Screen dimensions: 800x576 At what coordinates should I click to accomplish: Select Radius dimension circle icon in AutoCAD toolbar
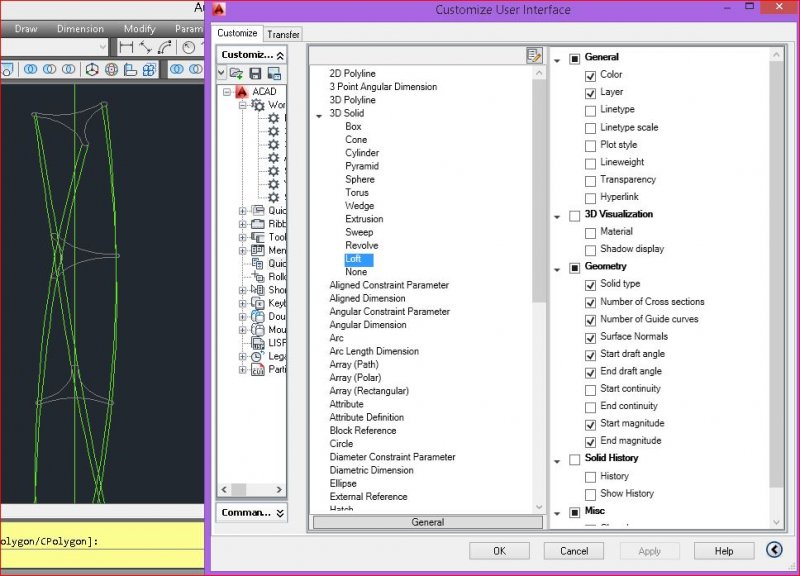point(188,47)
